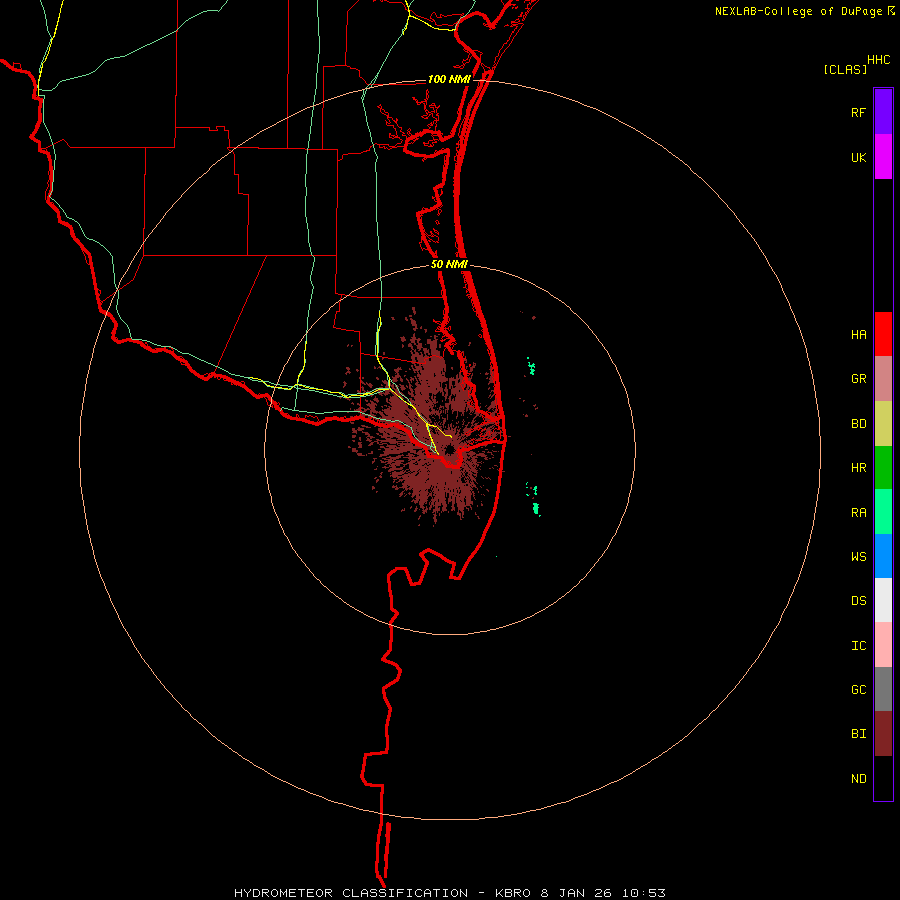
Task: Click the UK magenta legend swatch
Action: tap(883, 157)
